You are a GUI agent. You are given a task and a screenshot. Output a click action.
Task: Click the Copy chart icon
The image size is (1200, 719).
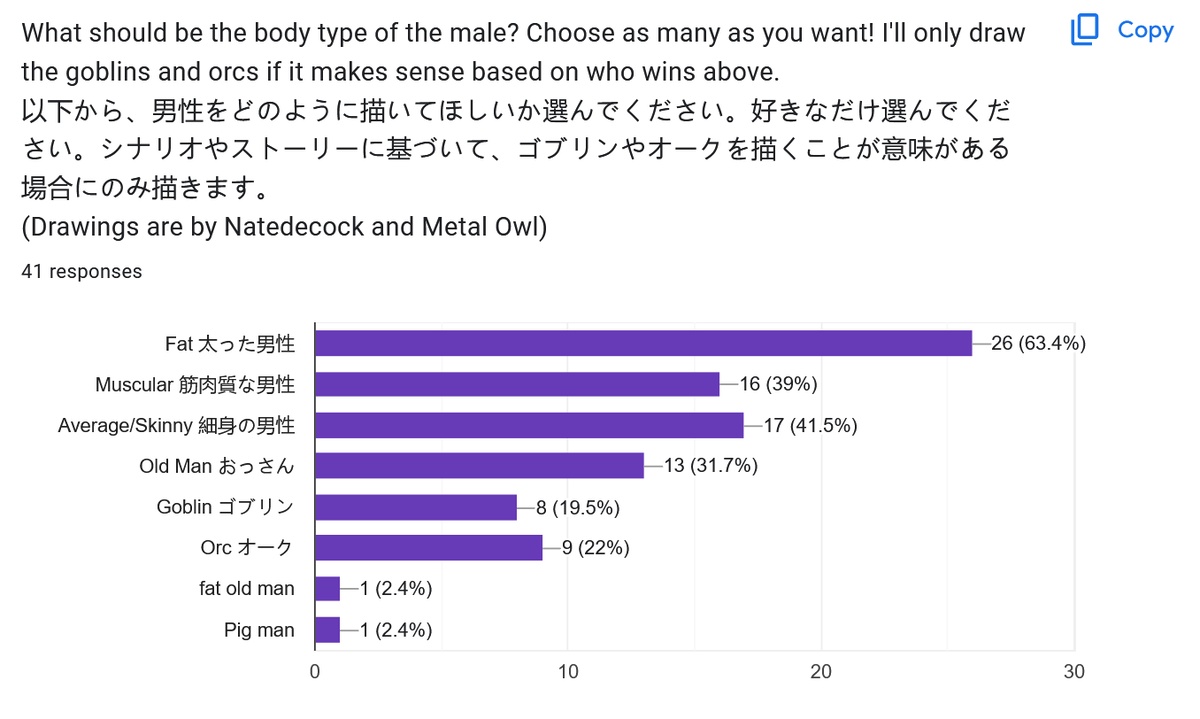(1084, 31)
